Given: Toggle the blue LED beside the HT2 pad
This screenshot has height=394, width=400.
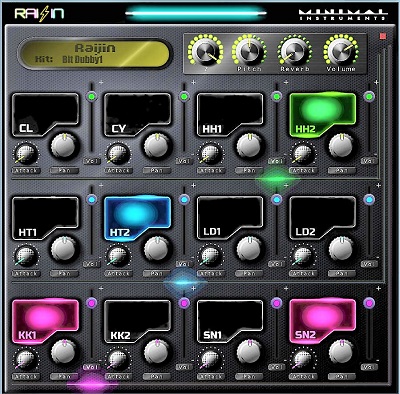Looking at the screenshot, I should click(x=184, y=200).
